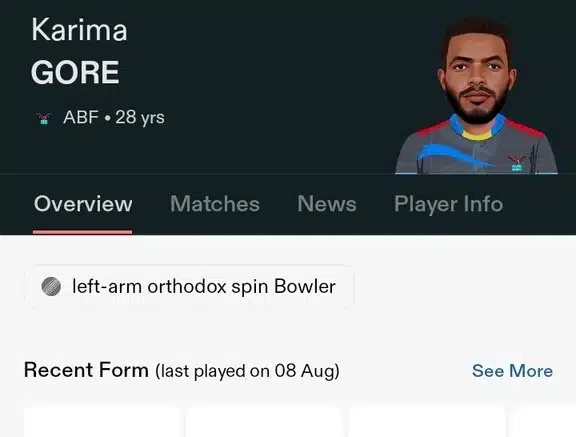Switch to the Overview tab
Viewport: 576px width, 437px height.
(x=83, y=203)
